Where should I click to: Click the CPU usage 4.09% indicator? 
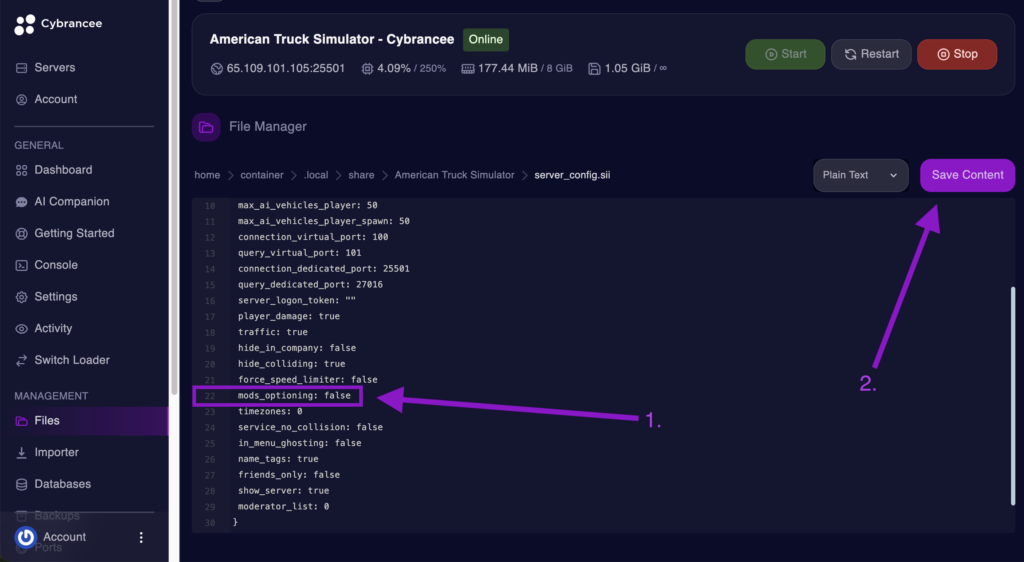(x=404, y=69)
